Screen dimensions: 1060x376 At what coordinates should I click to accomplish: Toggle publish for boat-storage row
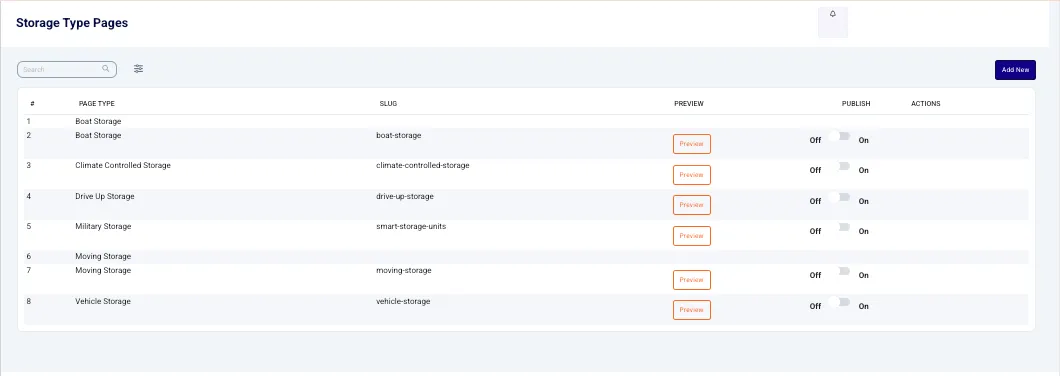840,136
